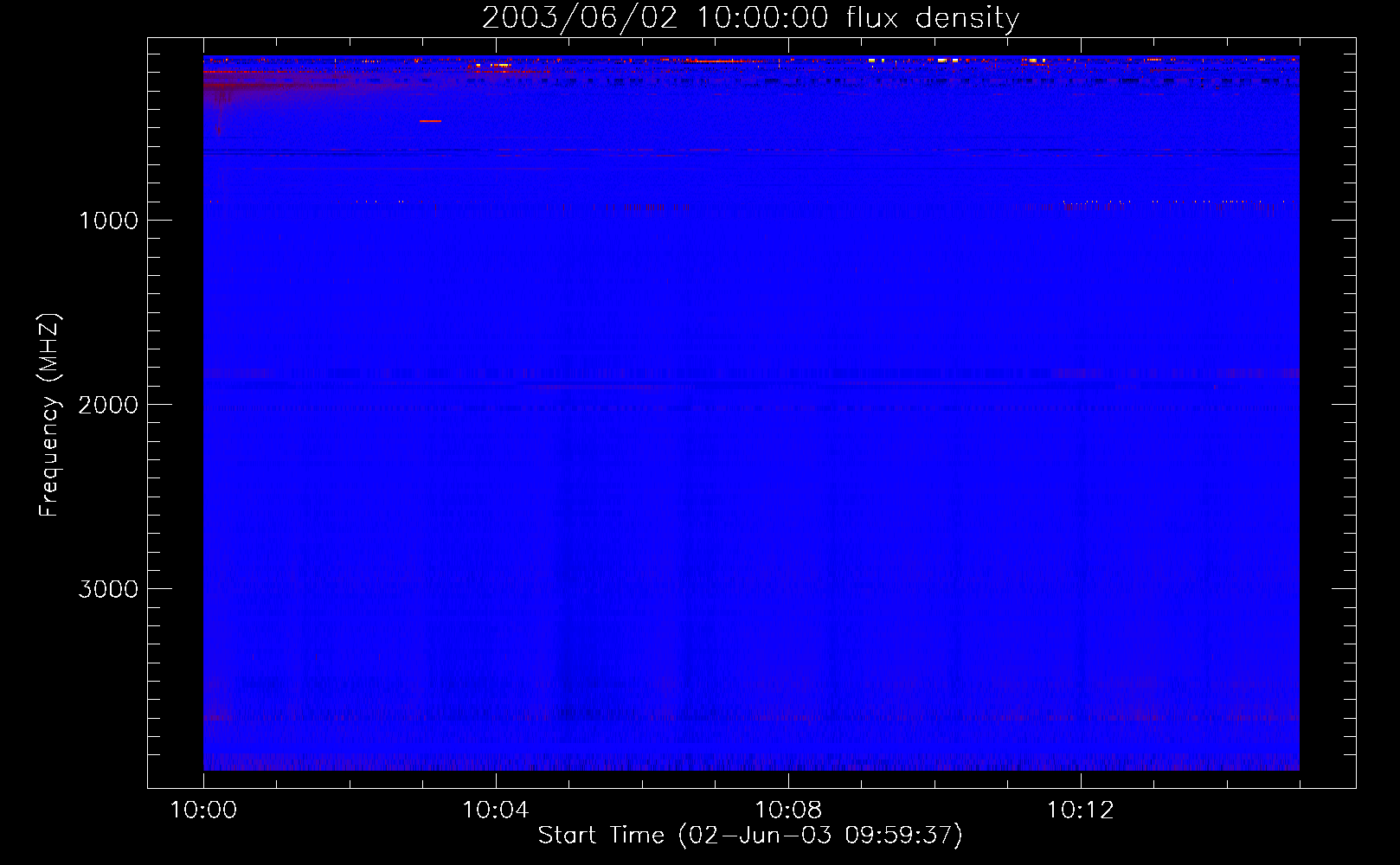The image size is (1400, 865).
Task: Click the "Start Time (02-Jun-03 09:59:37)" axis label
Action: [x=750, y=835]
